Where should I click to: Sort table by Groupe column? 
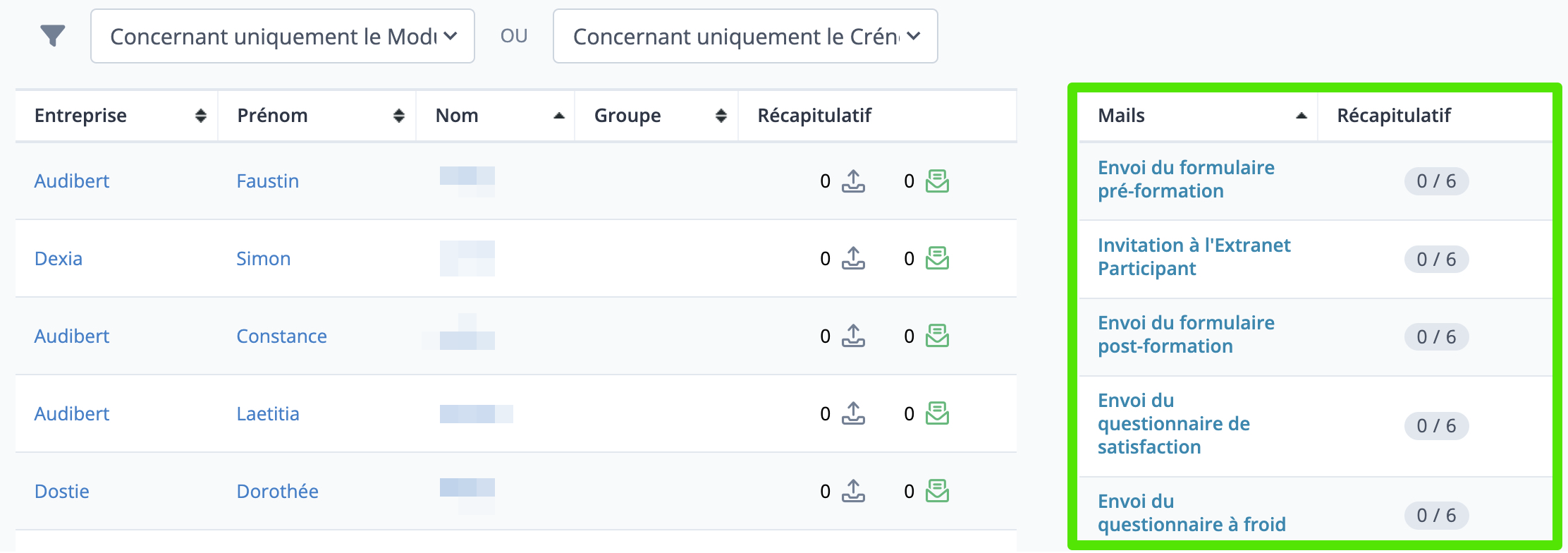656,116
